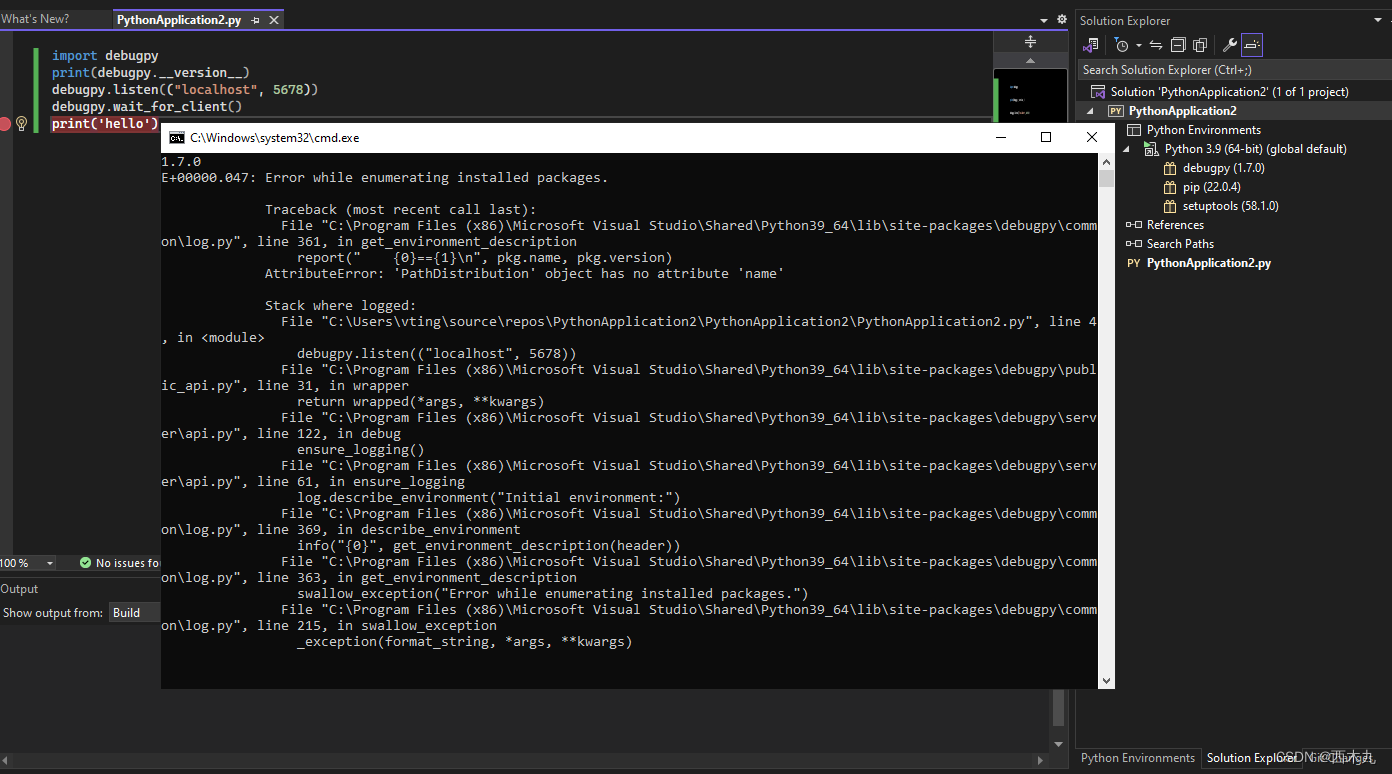Screen dimensions: 1392x774
Task: Click AttributeError line in cmd output
Action: click(x=524, y=274)
